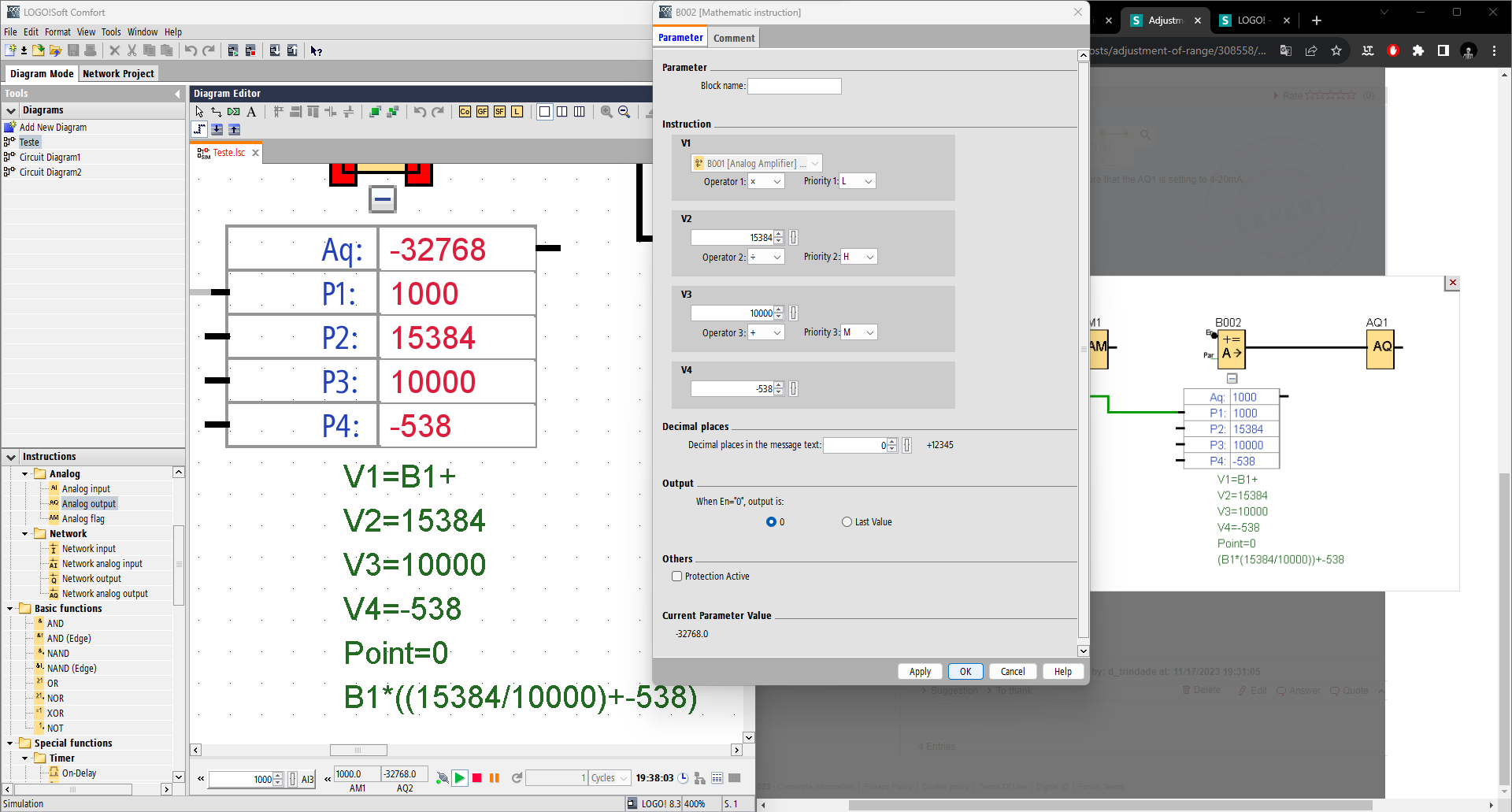The image size is (1512, 812).
Task: Select the Connect tool in Diagram Editor
Action: pos(217,112)
